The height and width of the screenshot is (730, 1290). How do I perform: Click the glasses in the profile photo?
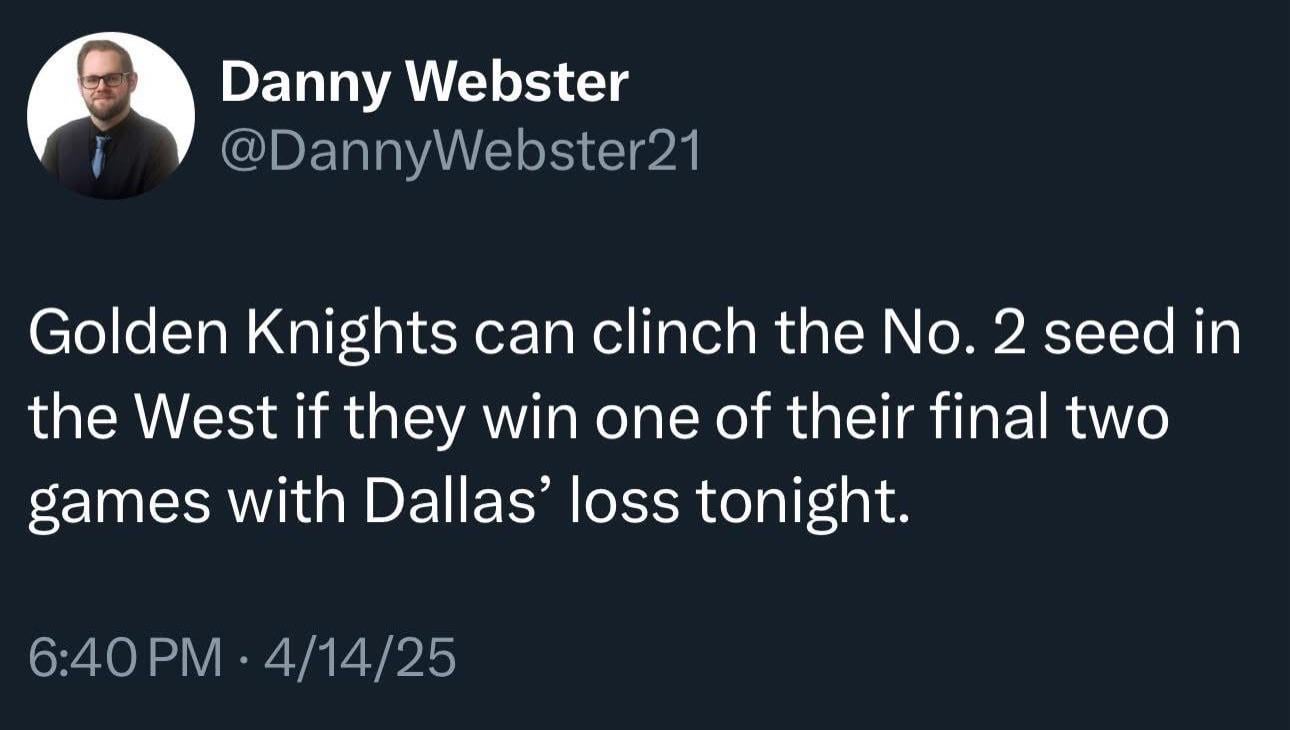tap(104, 80)
